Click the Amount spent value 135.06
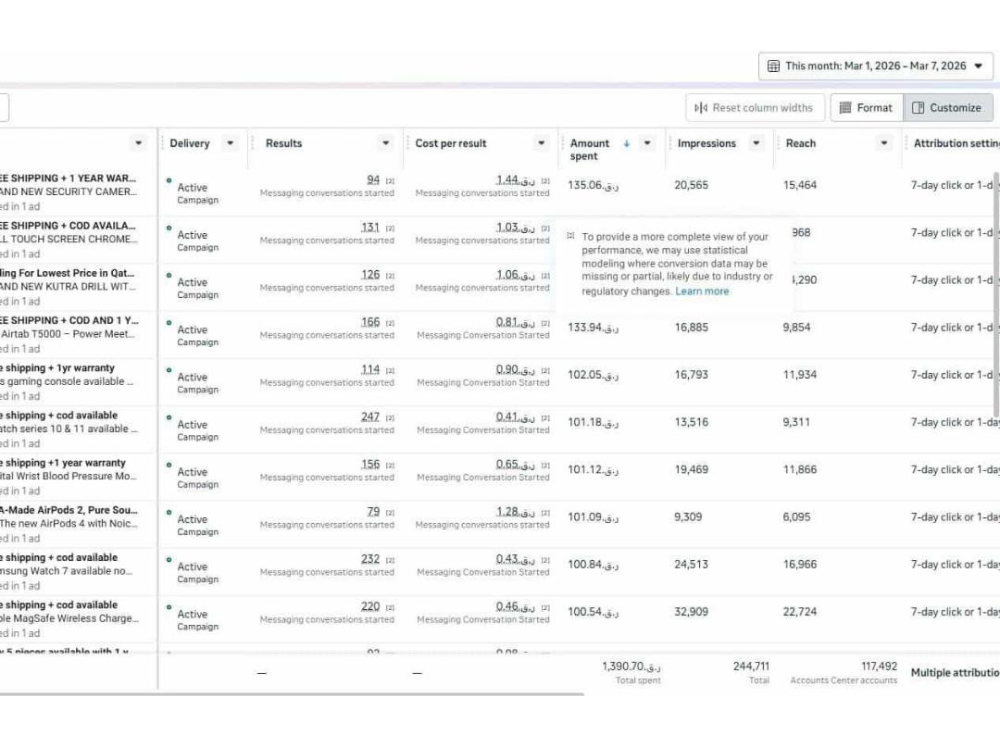This screenshot has width=1000, height=750. click(593, 185)
